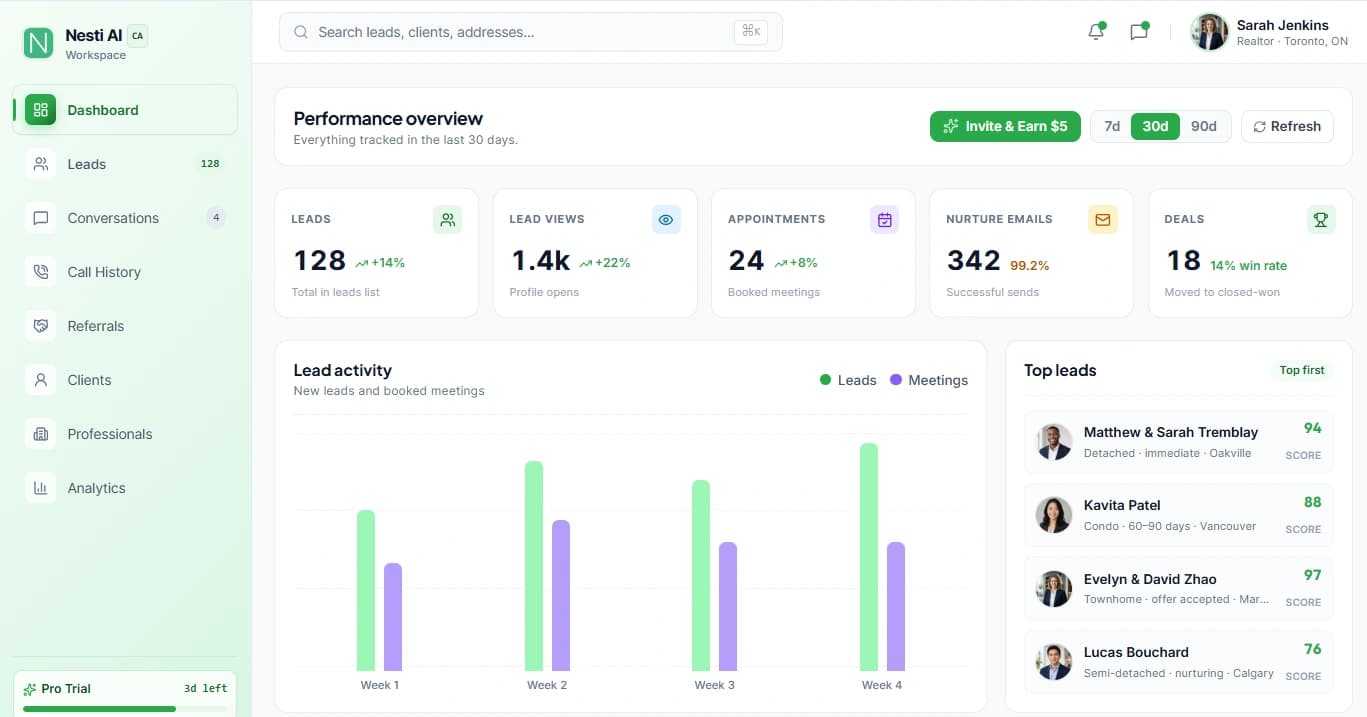1367x717 pixels.
Task: Click the '1.4k' lead views number
Action: pos(540,261)
